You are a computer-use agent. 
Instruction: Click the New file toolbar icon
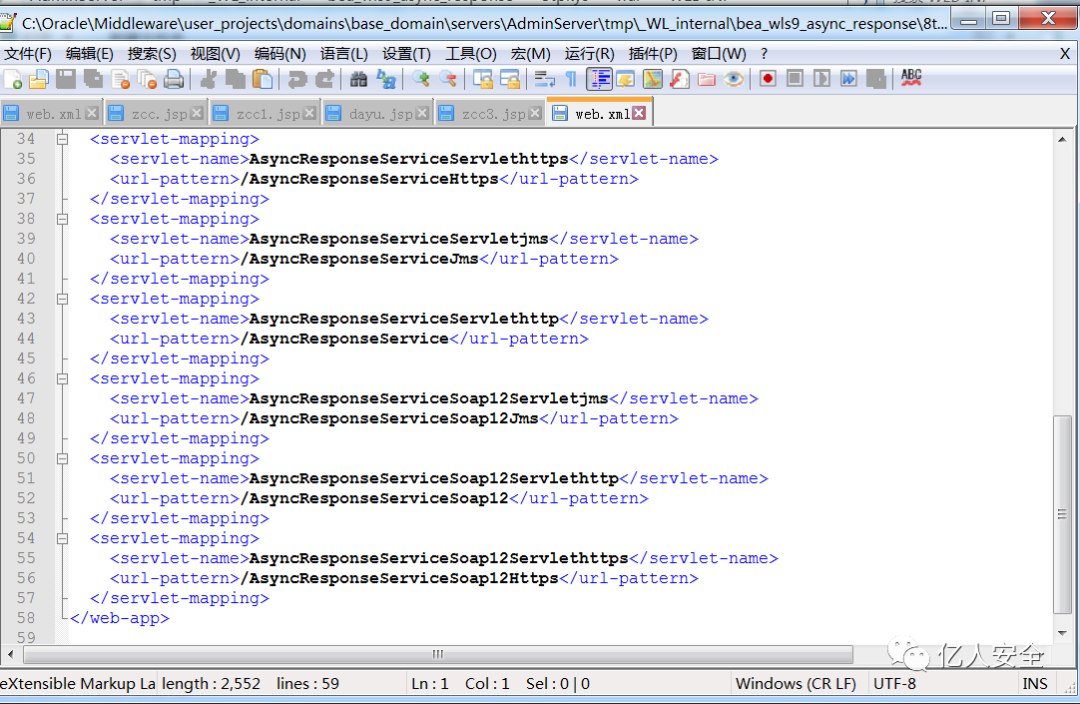pos(12,79)
